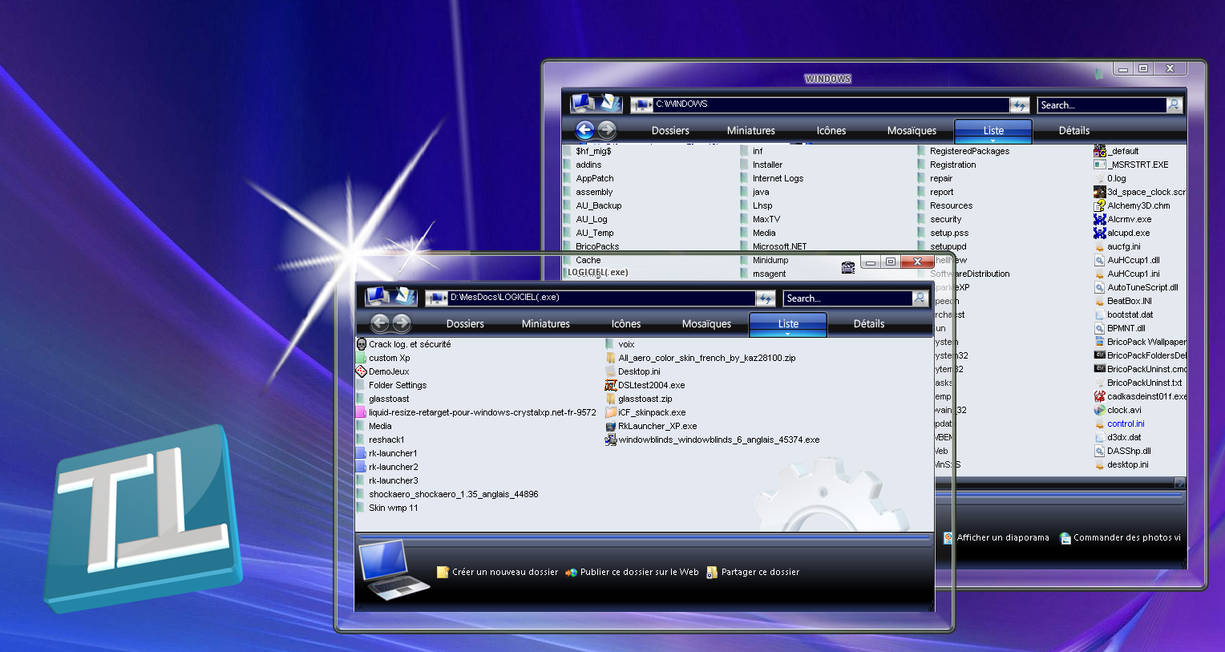
Task: Select the Liste tab in LOGICIEL(.exe) window
Action: coord(788,324)
